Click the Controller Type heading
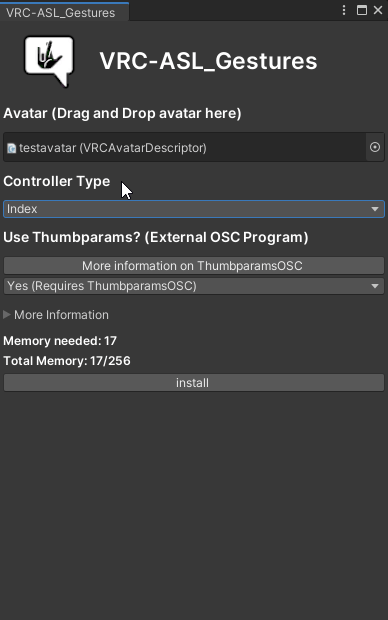This screenshot has height=620, width=388. click(57, 181)
